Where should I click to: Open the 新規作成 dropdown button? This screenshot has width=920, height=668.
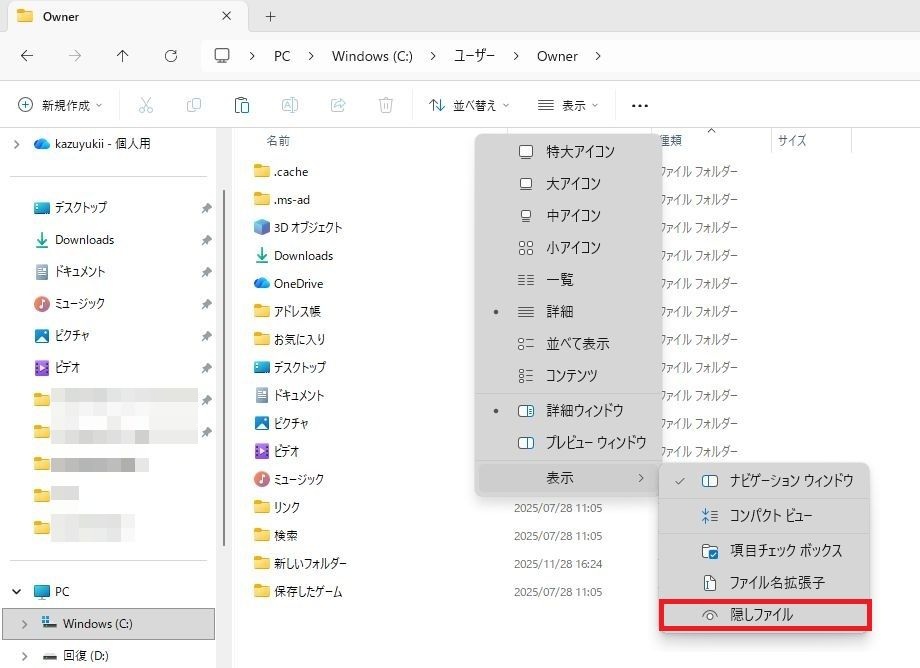click(62, 105)
